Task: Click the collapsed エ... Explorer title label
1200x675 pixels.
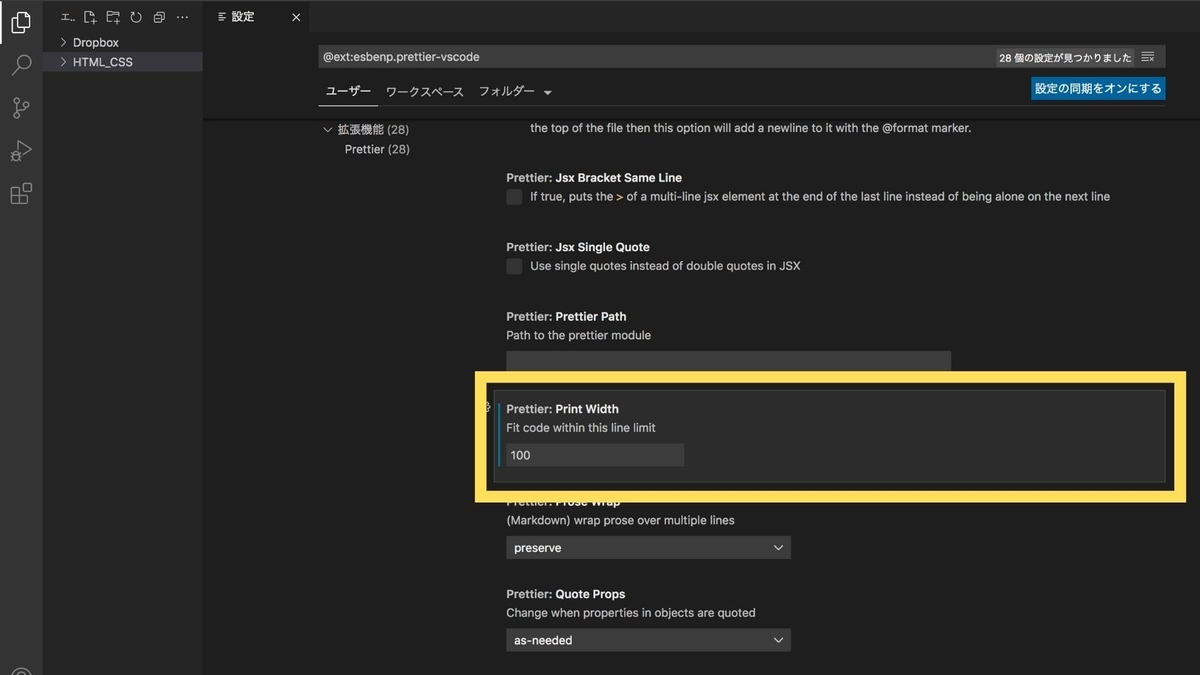Action: tap(68, 17)
